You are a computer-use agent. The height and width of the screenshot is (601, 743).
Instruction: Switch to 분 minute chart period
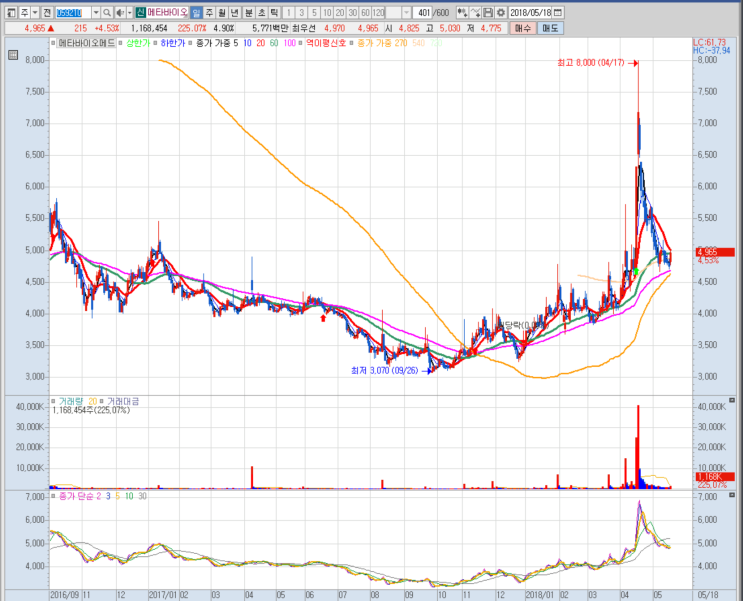point(249,13)
